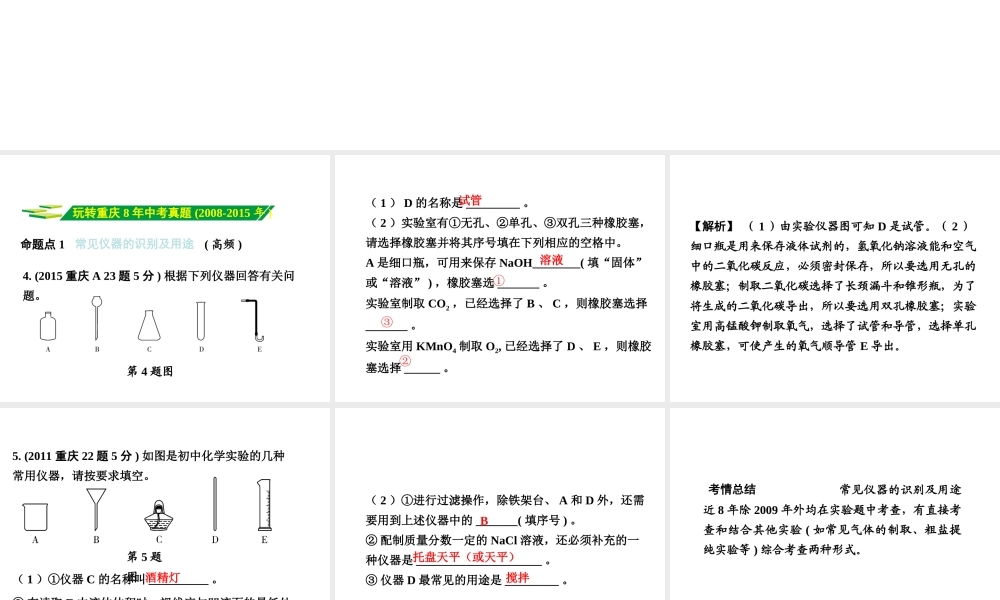
Task: Open the slide with 考情总结 summary
Action: point(835,504)
